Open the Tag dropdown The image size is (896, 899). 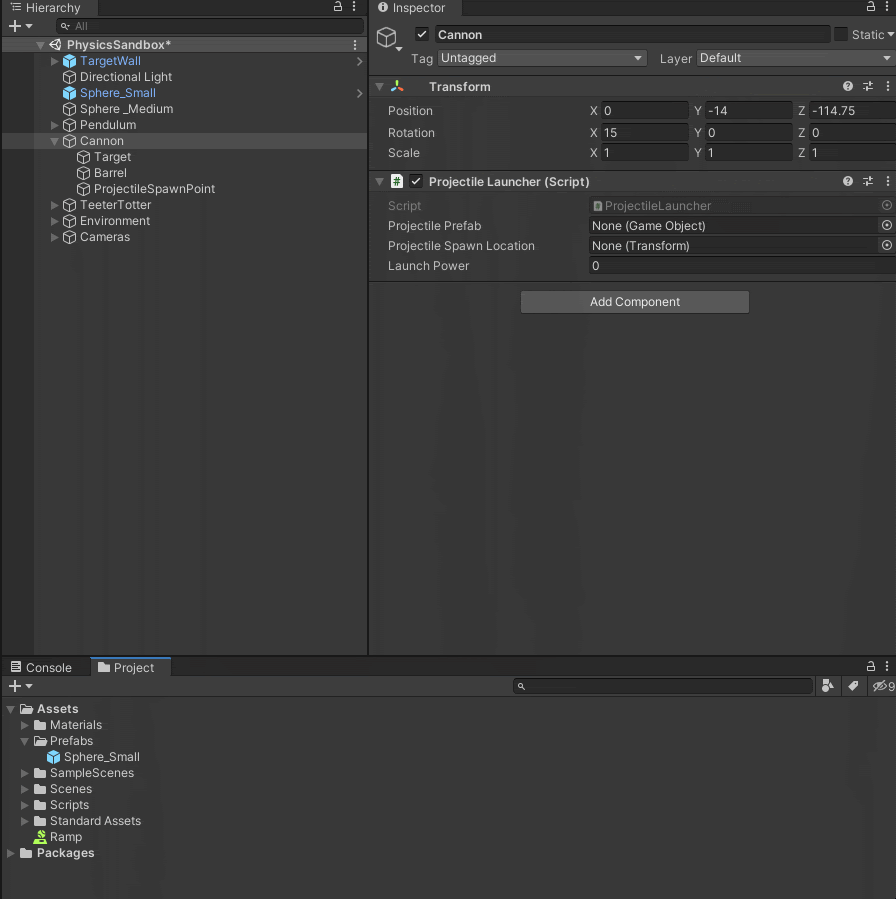(541, 59)
